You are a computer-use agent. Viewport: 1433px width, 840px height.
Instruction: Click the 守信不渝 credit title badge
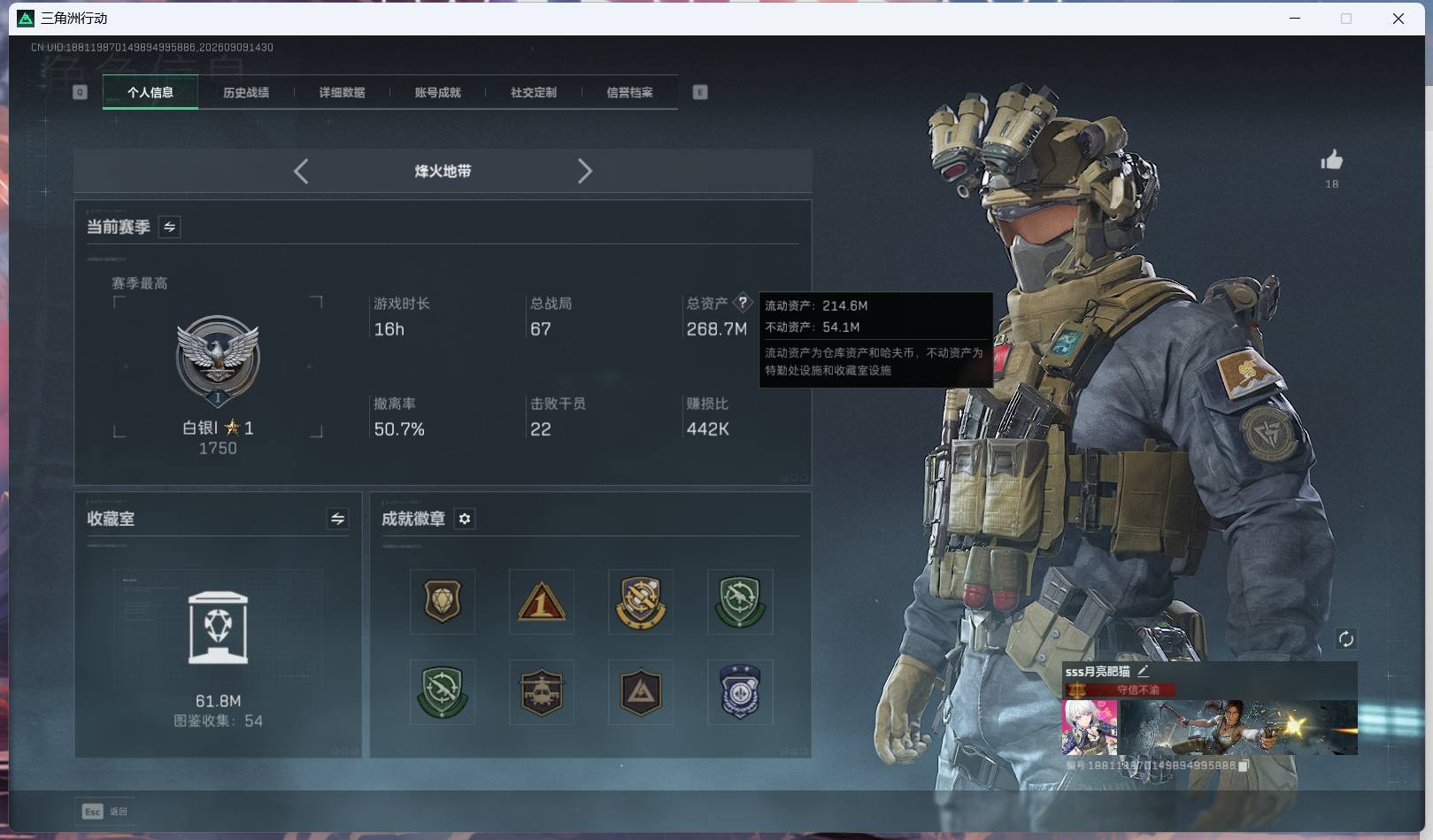click(x=1121, y=690)
